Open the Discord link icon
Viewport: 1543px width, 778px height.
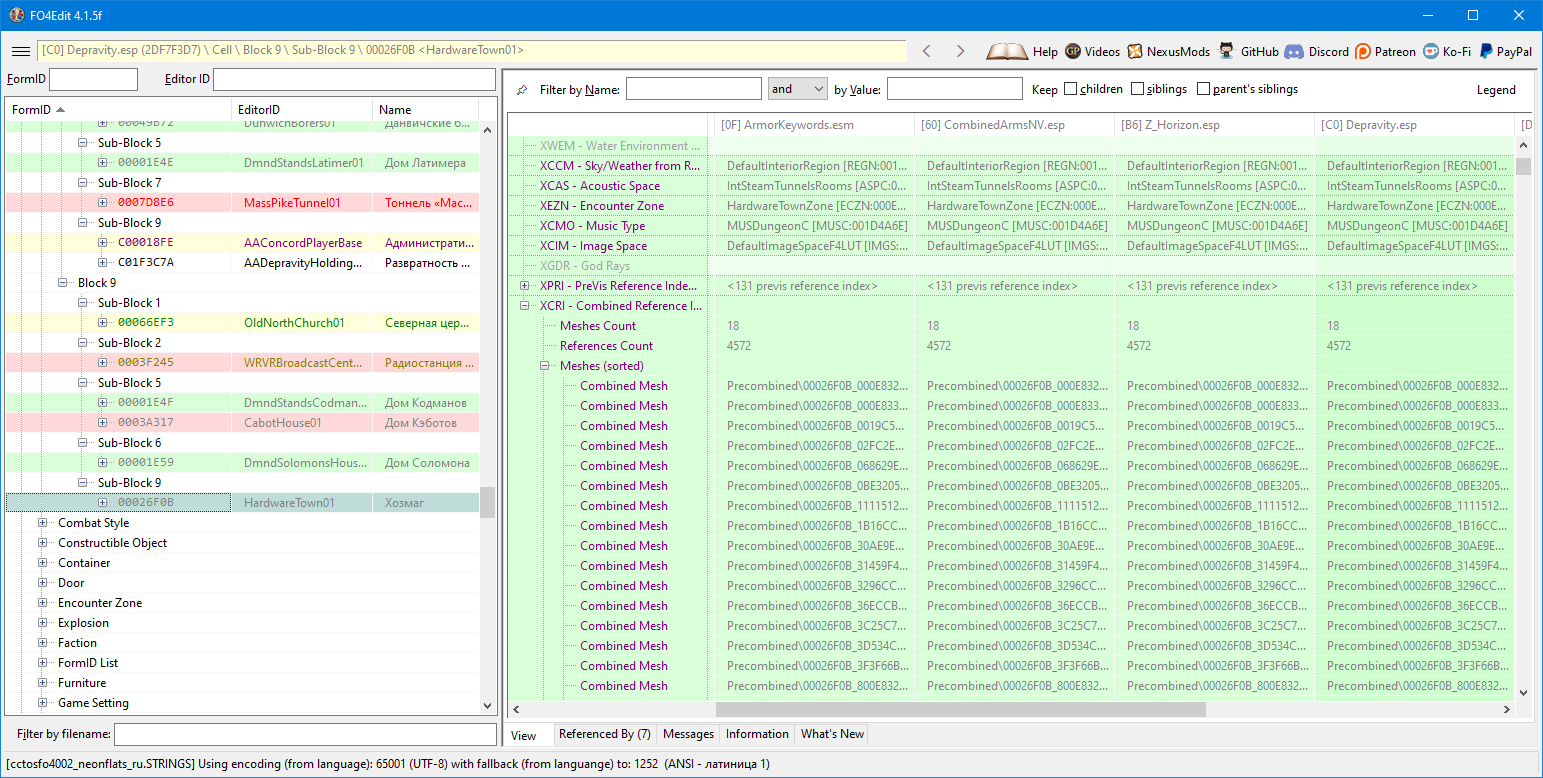tap(1294, 51)
